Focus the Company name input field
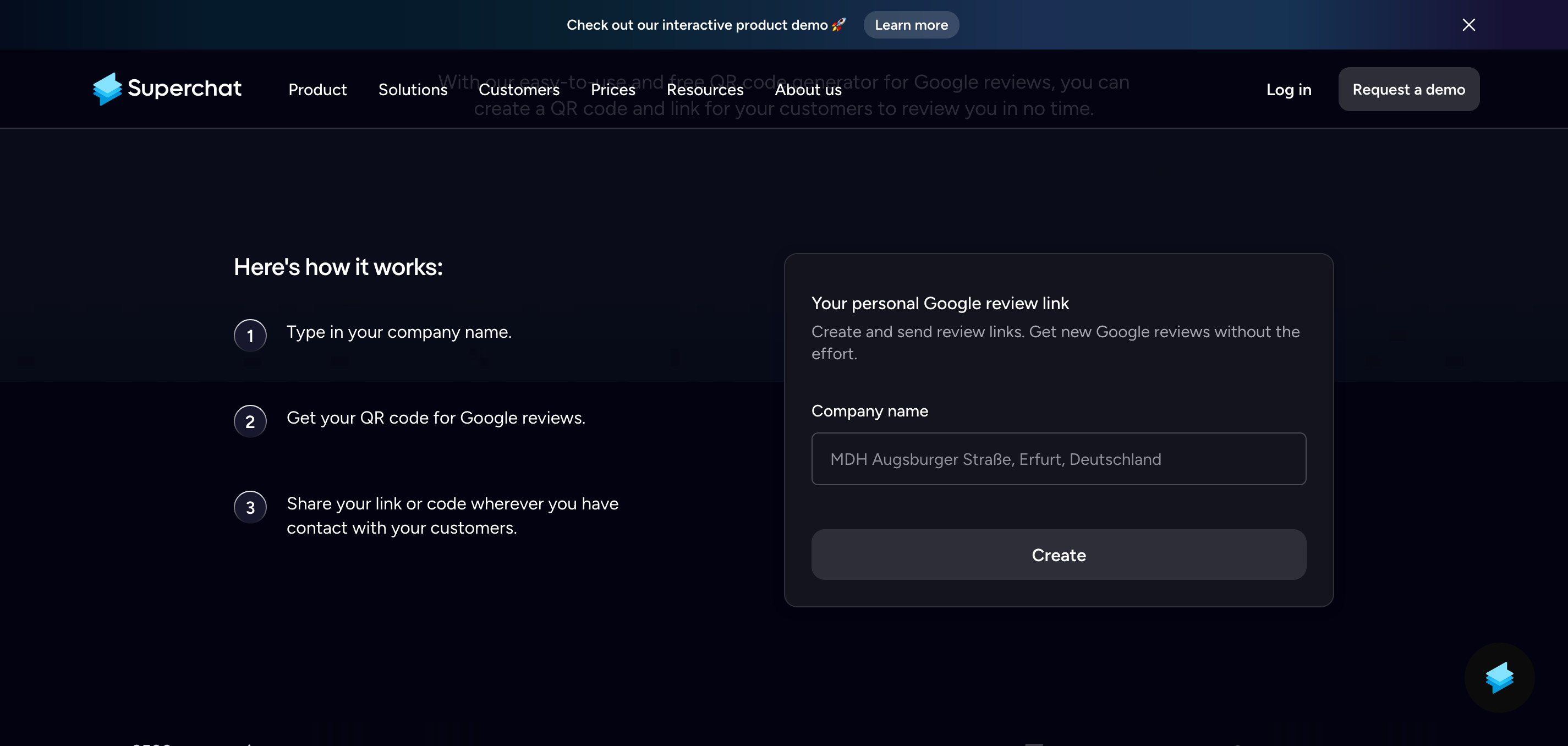This screenshot has height=746, width=1568. pyautogui.click(x=1059, y=459)
